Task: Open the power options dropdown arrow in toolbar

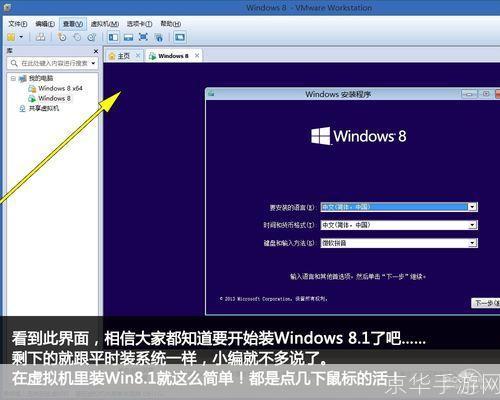Action: point(21,37)
